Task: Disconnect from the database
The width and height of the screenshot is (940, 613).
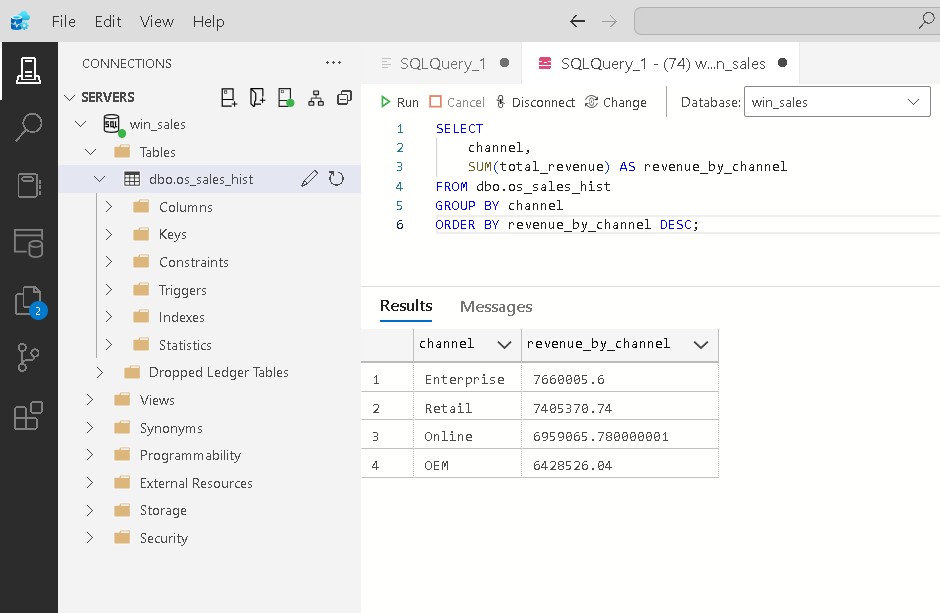Action: point(535,102)
